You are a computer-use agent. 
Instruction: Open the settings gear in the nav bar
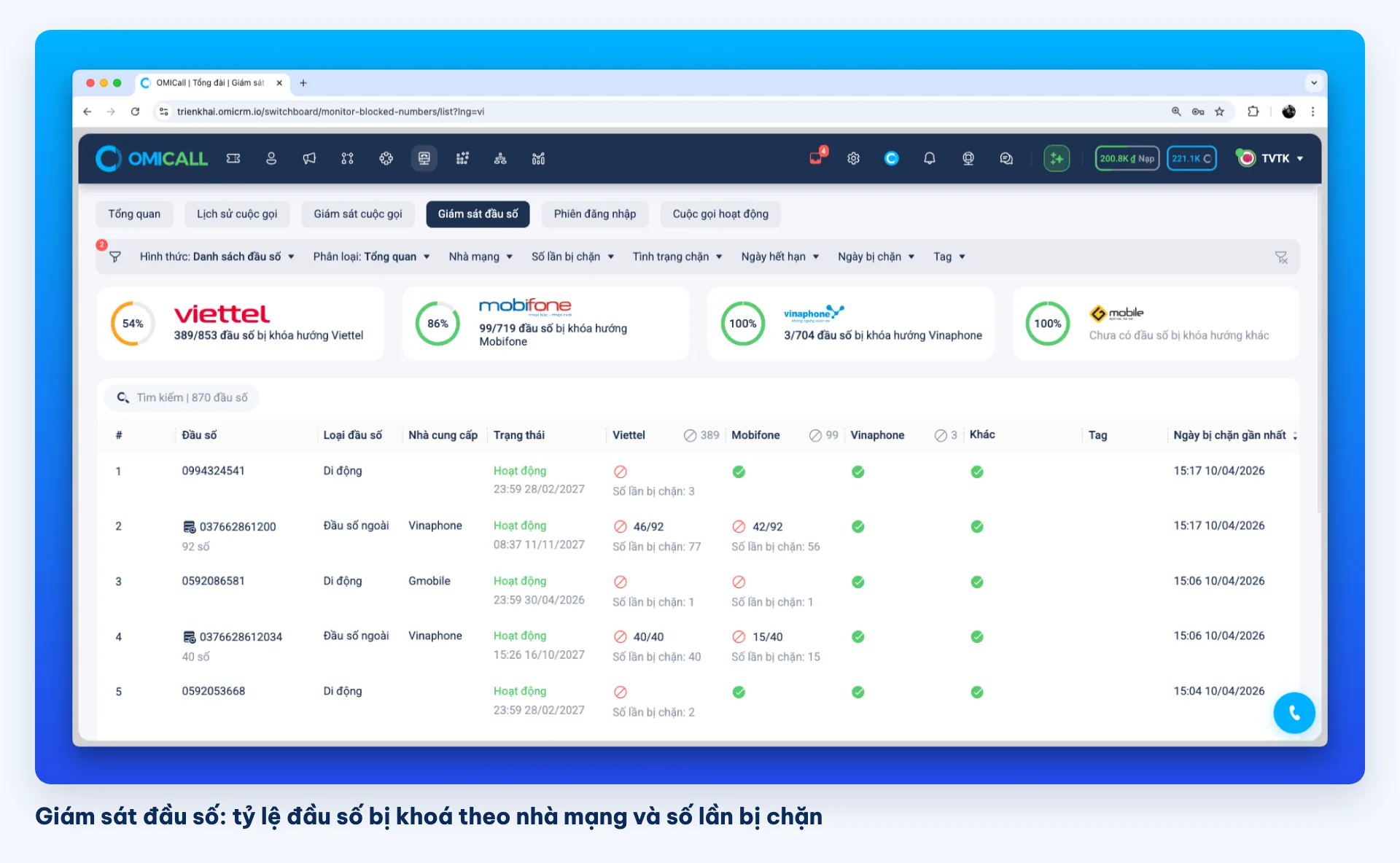point(854,158)
